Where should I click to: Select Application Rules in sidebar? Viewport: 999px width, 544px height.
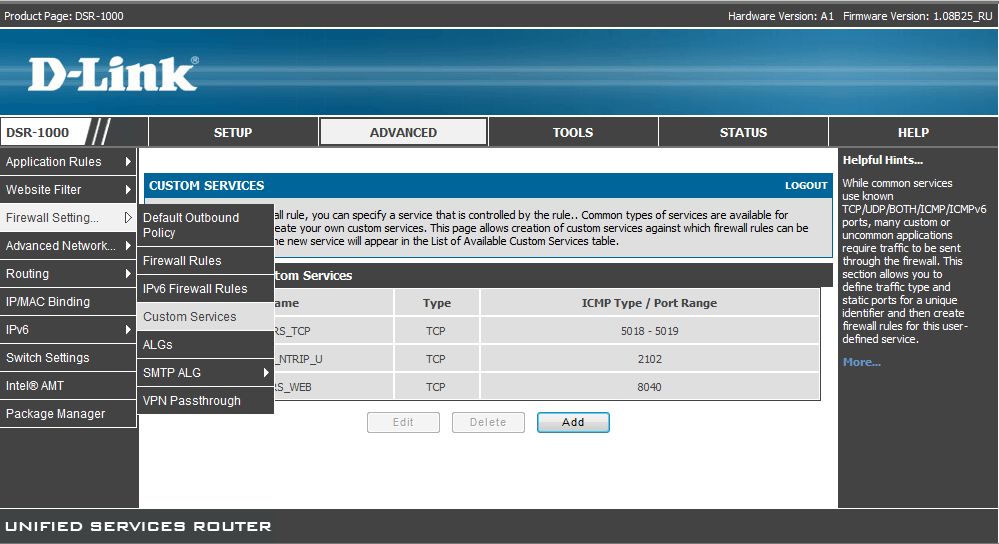[x=68, y=162]
